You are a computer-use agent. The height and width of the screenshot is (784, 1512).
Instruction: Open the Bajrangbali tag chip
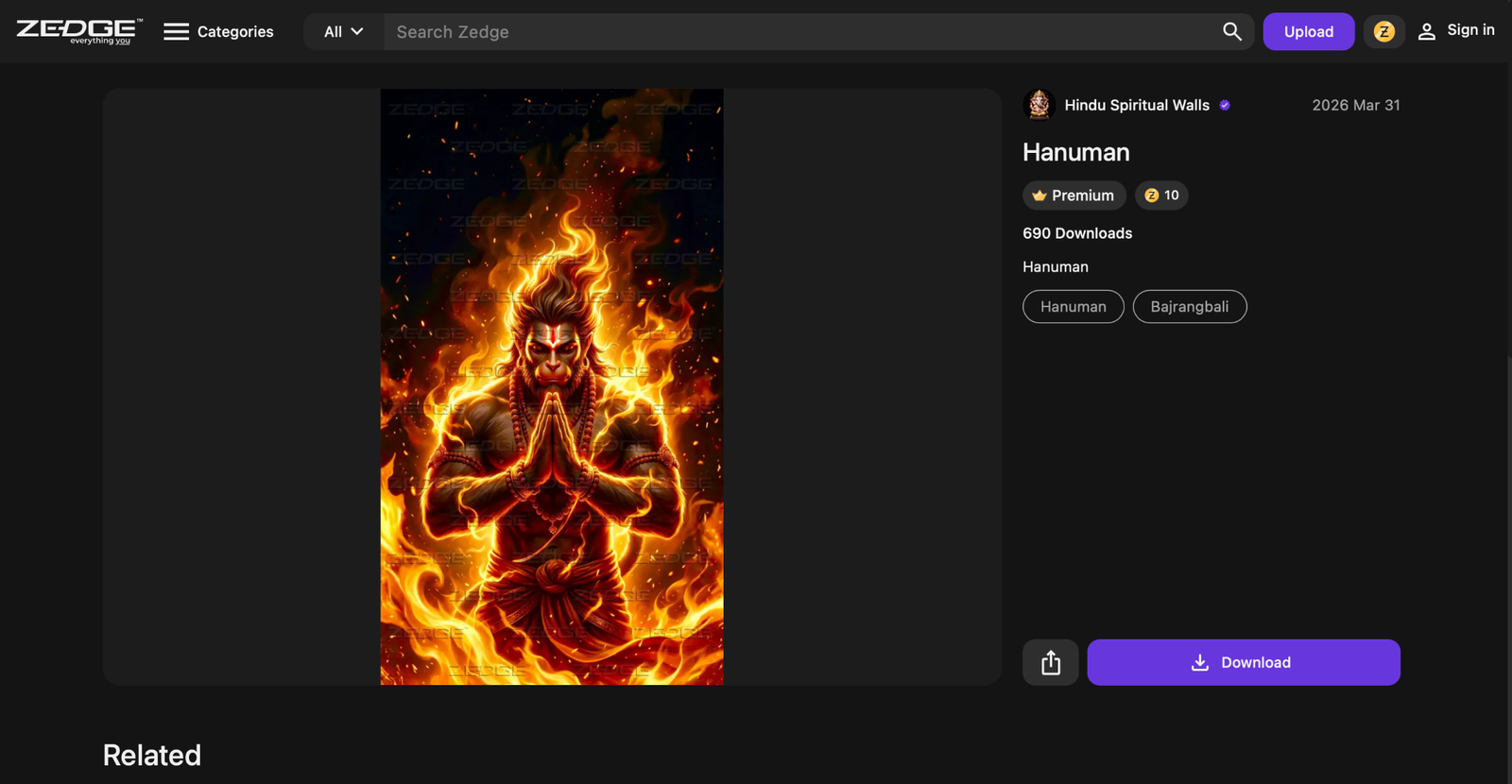pyautogui.click(x=1190, y=307)
